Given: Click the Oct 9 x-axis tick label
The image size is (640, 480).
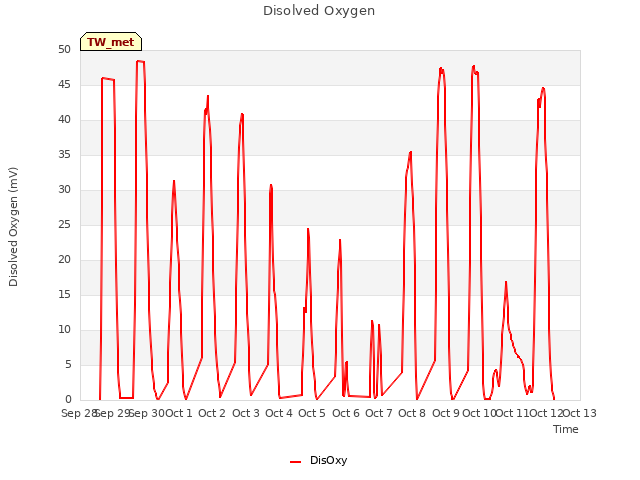Looking at the screenshot, I should tap(446, 413).
